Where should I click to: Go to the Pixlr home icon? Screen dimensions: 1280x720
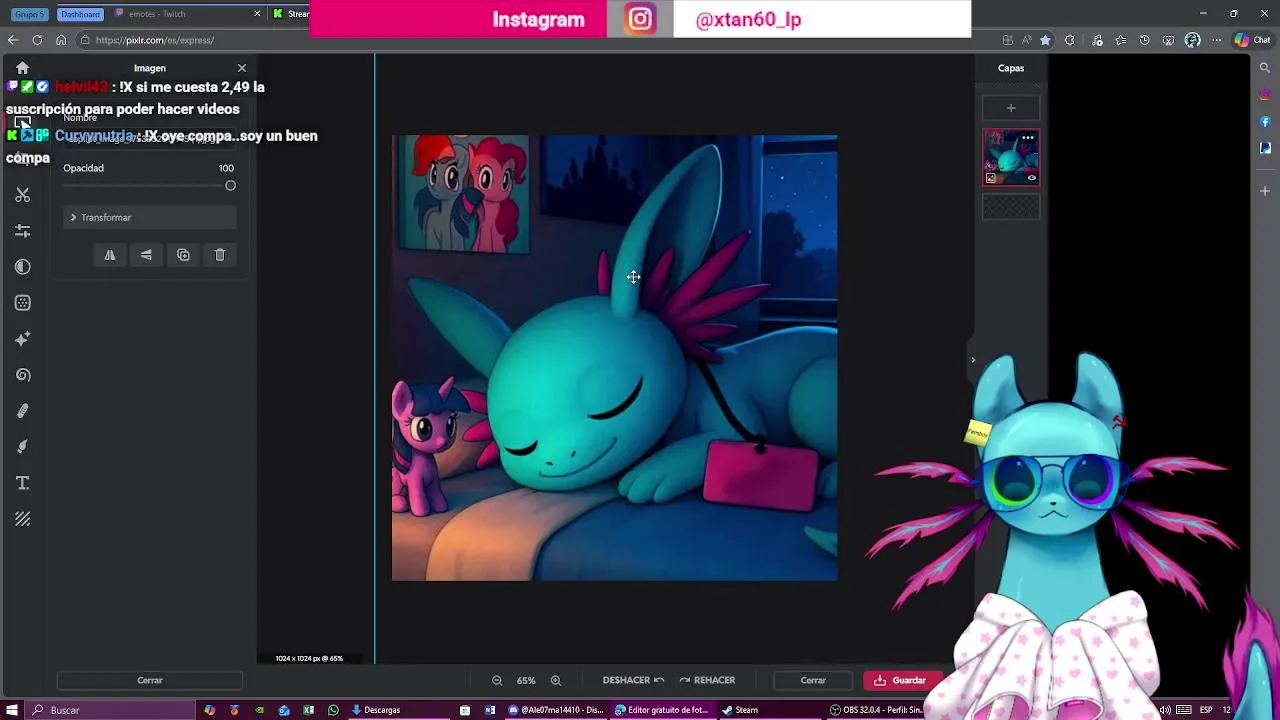[x=22, y=68]
